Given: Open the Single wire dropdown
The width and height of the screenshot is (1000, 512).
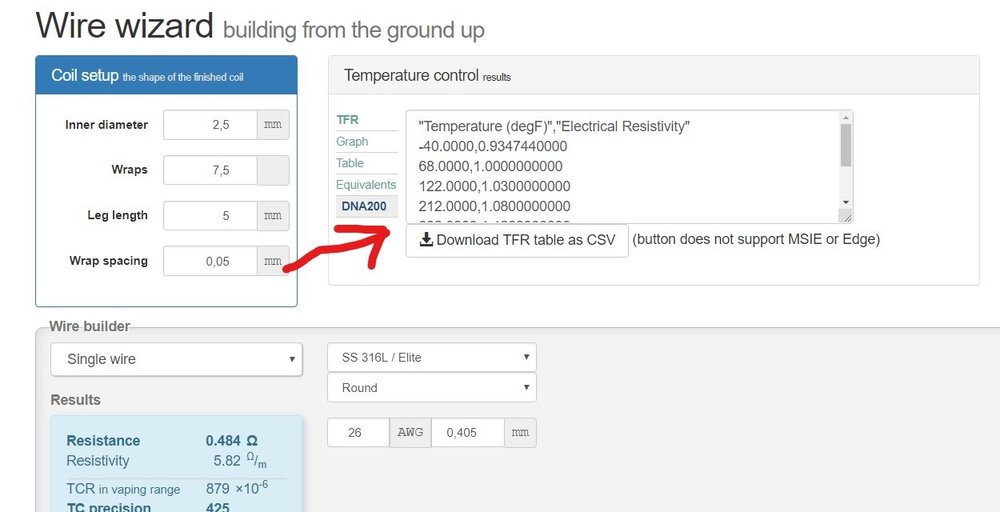Looking at the screenshot, I should click(x=176, y=359).
